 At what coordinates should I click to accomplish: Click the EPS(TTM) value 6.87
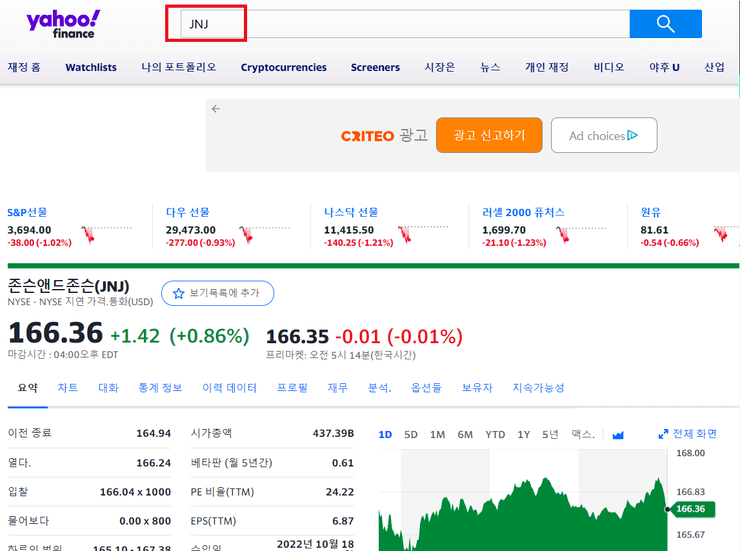[x=343, y=521]
